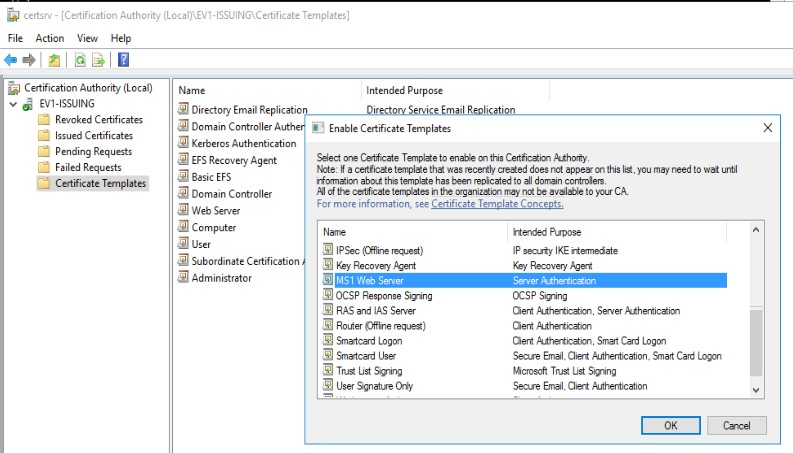Select the Router (Offline request) row
Image resolution: width=793 pixels, height=453 pixels.
[x=525, y=326]
